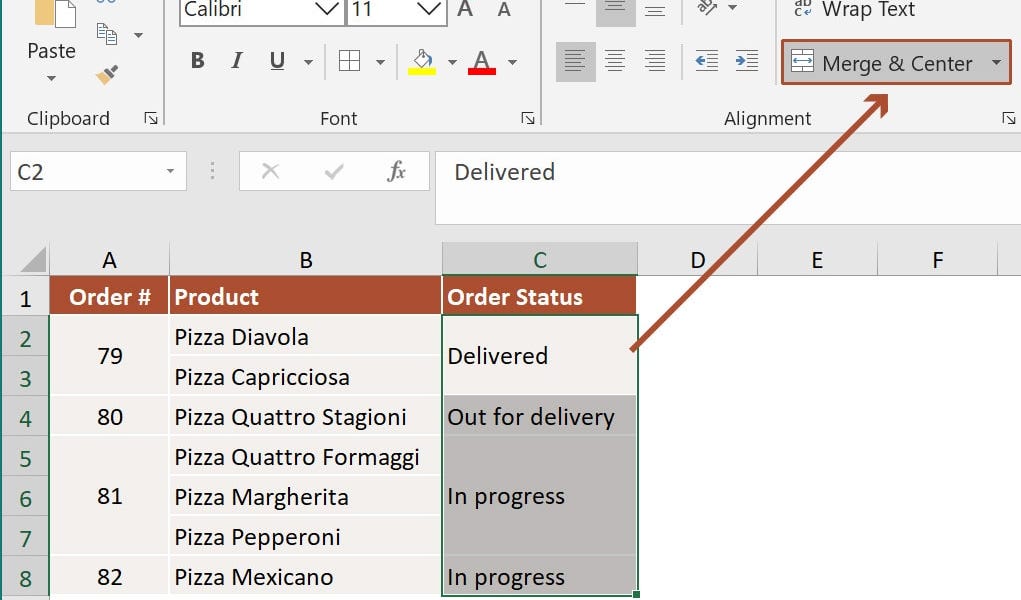The height and width of the screenshot is (600, 1021).
Task: Open the Merge & Center dropdown arrow
Action: [996, 63]
